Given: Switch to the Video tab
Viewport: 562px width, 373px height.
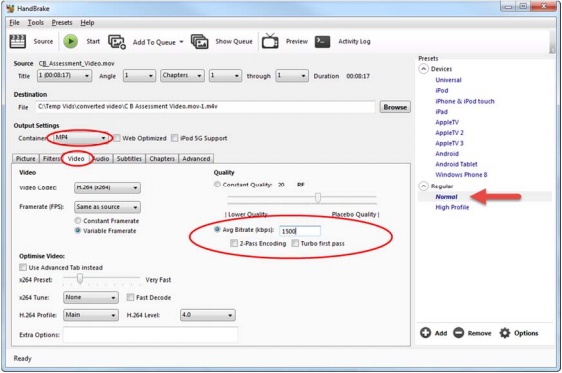Looking at the screenshot, I should point(76,158).
